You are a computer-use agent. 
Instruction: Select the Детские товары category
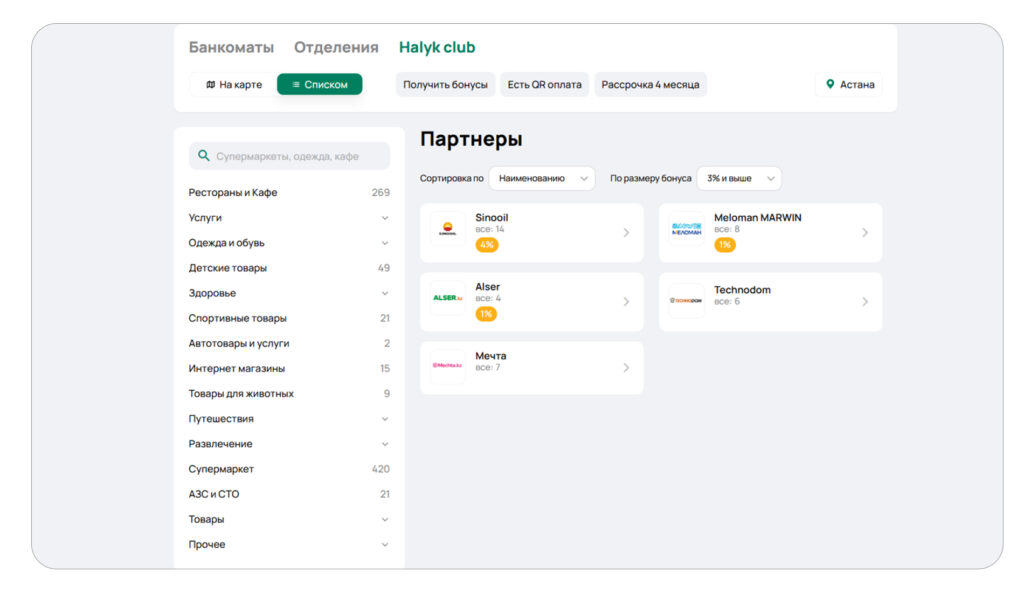(289, 268)
